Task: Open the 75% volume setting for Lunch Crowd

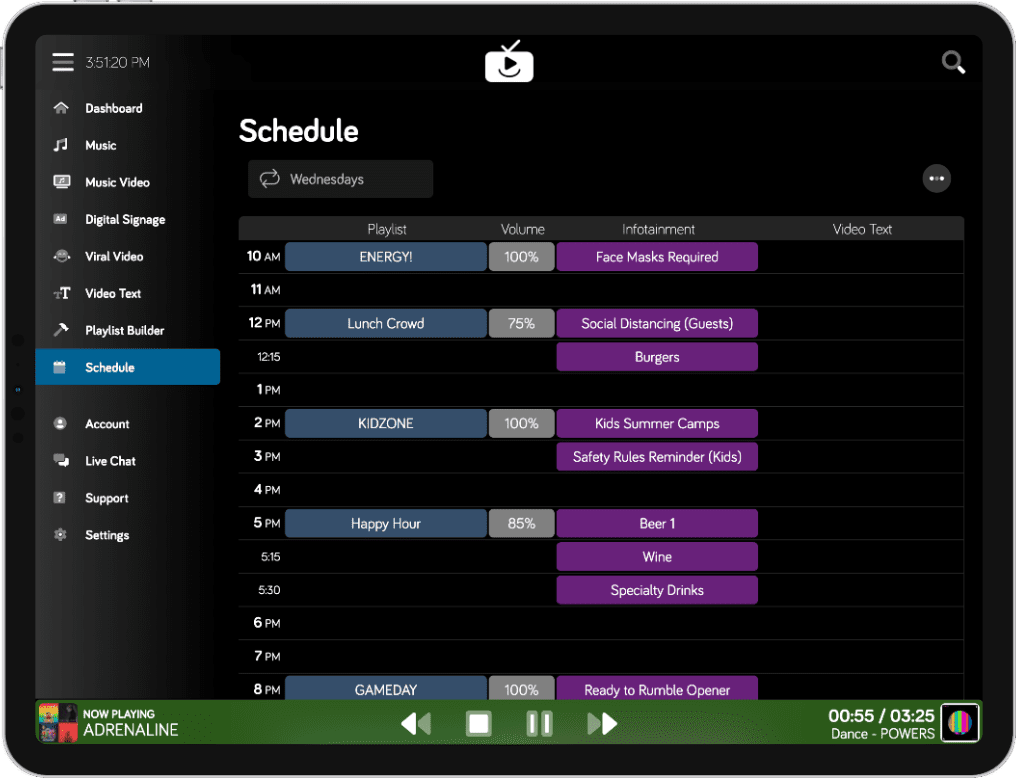Action: [x=521, y=323]
